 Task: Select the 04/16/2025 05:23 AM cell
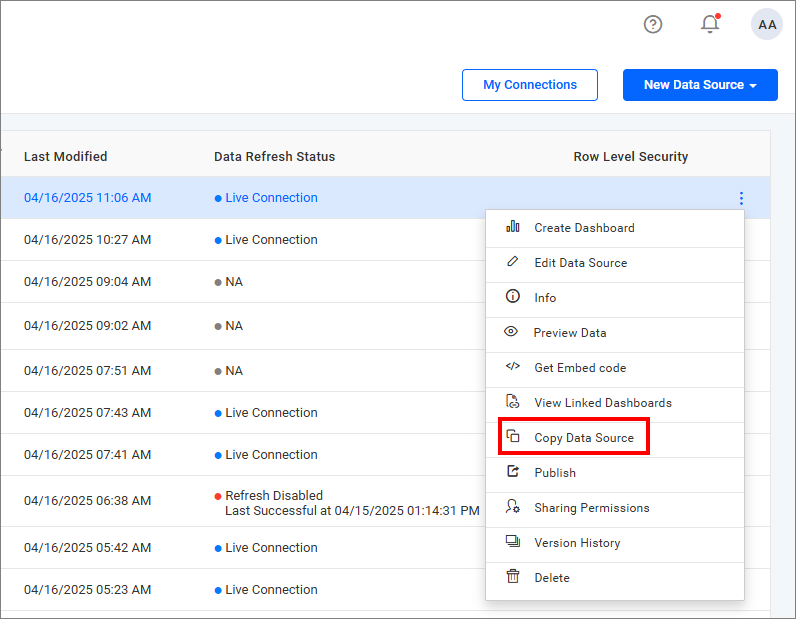pos(87,590)
